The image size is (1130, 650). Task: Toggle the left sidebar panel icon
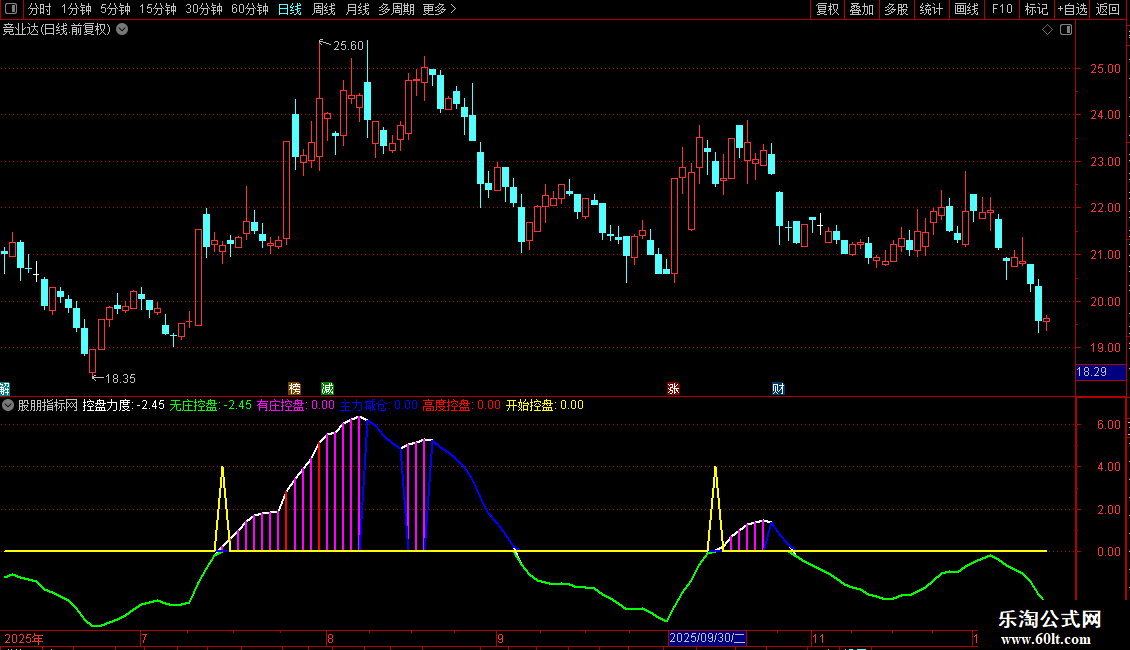point(11,9)
